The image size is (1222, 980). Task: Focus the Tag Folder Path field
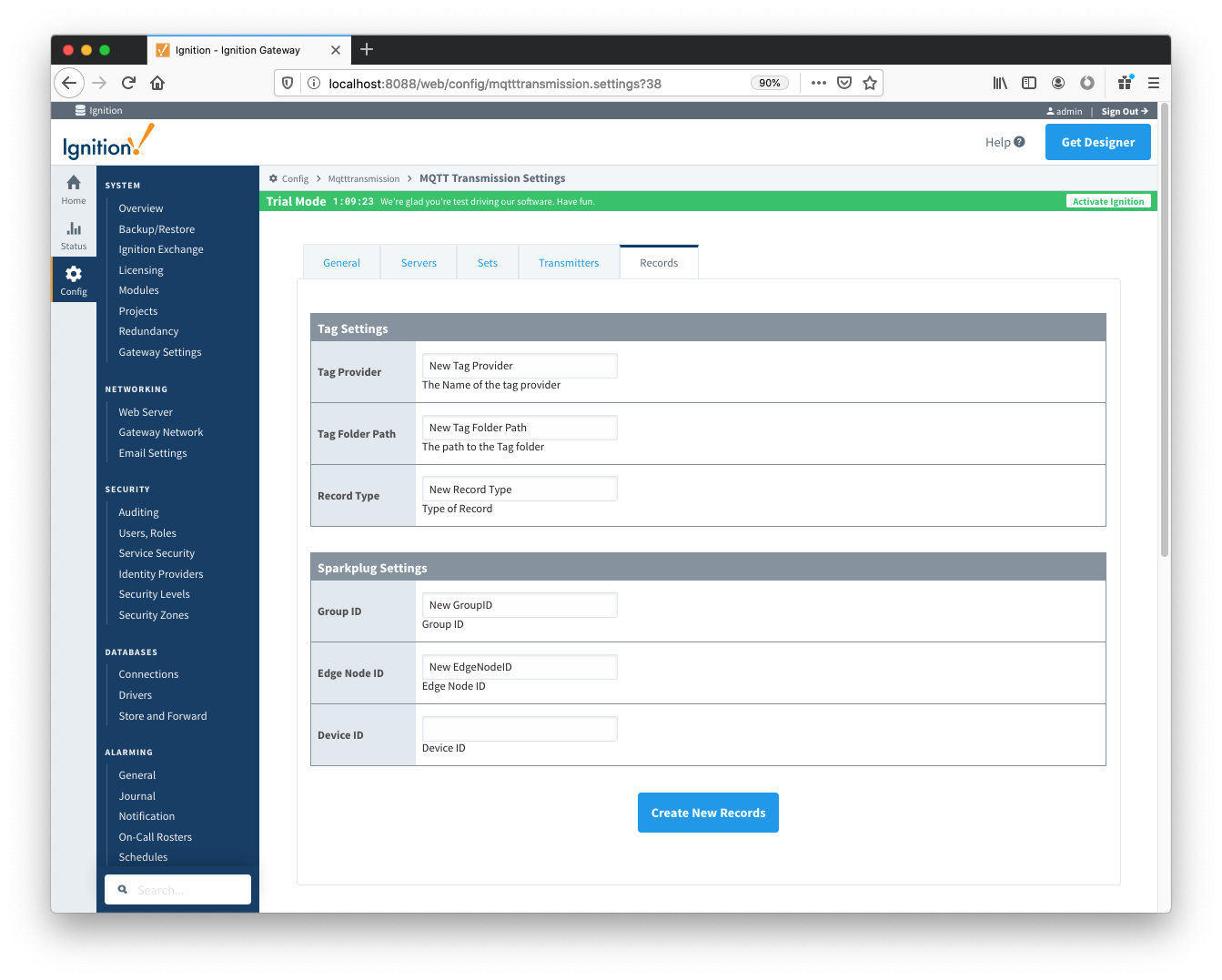pos(520,428)
